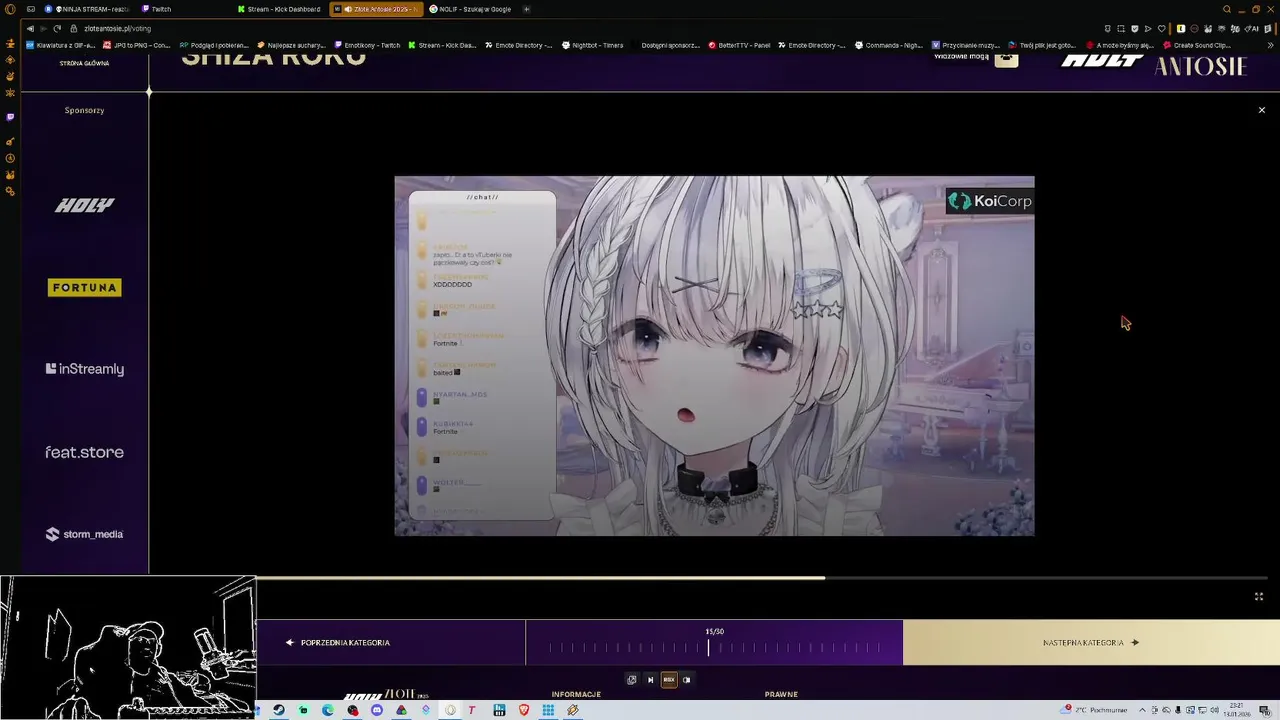Click the STRONA GŁÓWNA link
1280x720 pixels.
pyautogui.click(x=84, y=63)
